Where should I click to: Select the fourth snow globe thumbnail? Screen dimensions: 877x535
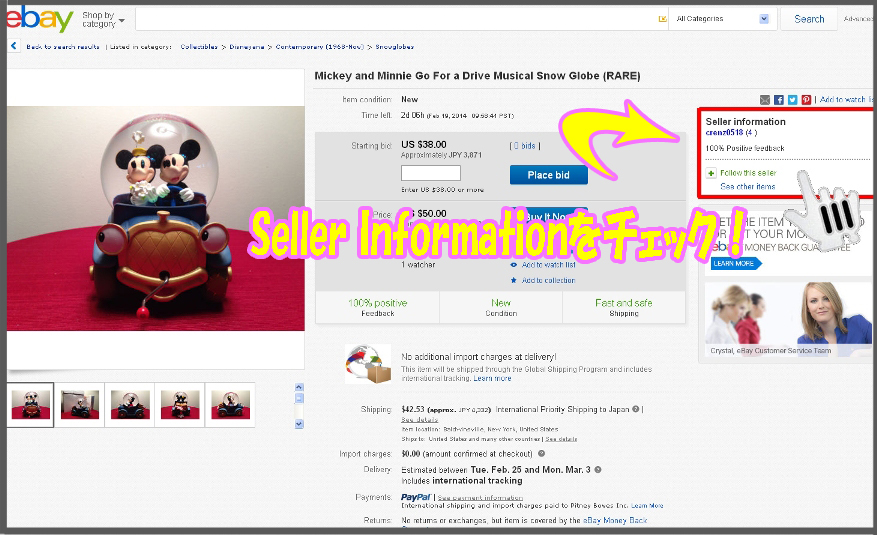[180, 405]
